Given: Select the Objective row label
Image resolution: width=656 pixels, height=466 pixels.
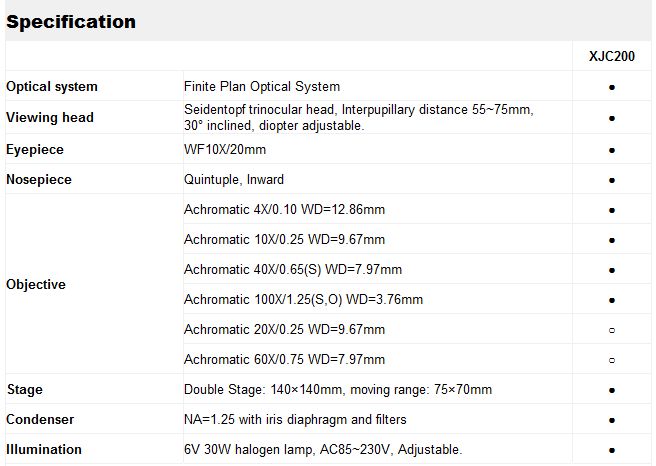Looking at the screenshot, I should 36,284.
